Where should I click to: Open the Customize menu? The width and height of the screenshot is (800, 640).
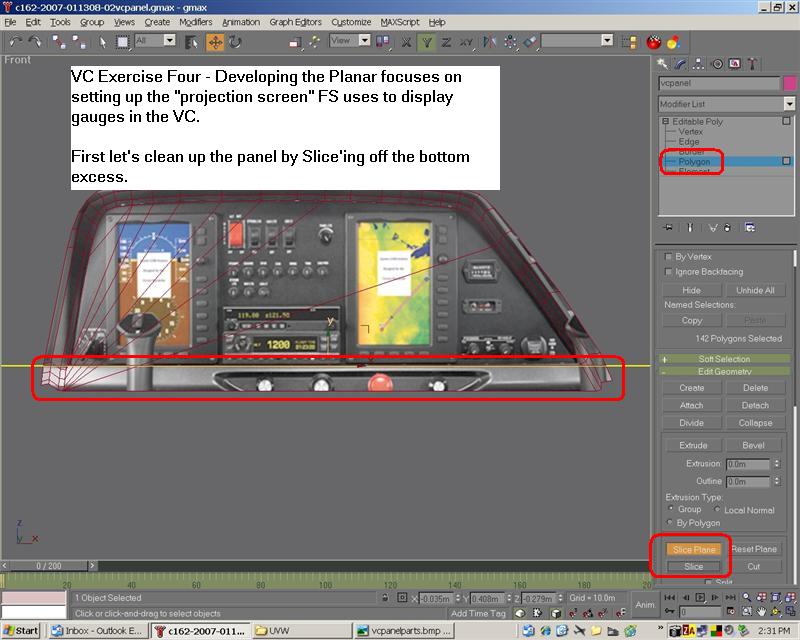pyautogui.click(x=351, y=22)
